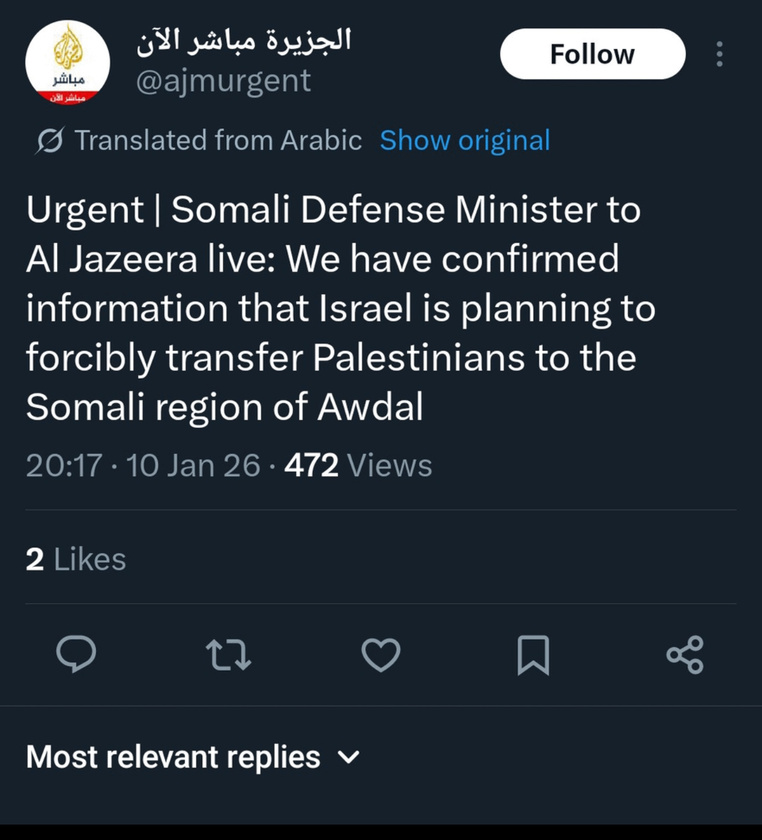Click the 20:17 post time
The width and height of the screenshot is (762, 840).
pos(64,465)
